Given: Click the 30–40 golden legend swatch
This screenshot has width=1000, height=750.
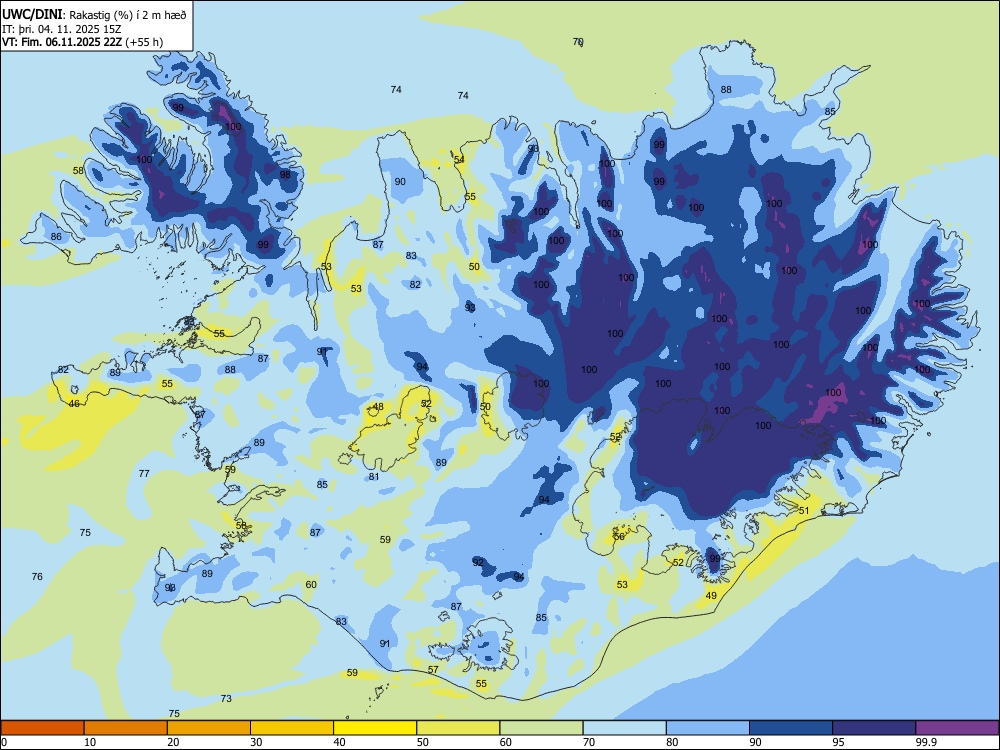Looking at the screenshot, I should (292, 728).
